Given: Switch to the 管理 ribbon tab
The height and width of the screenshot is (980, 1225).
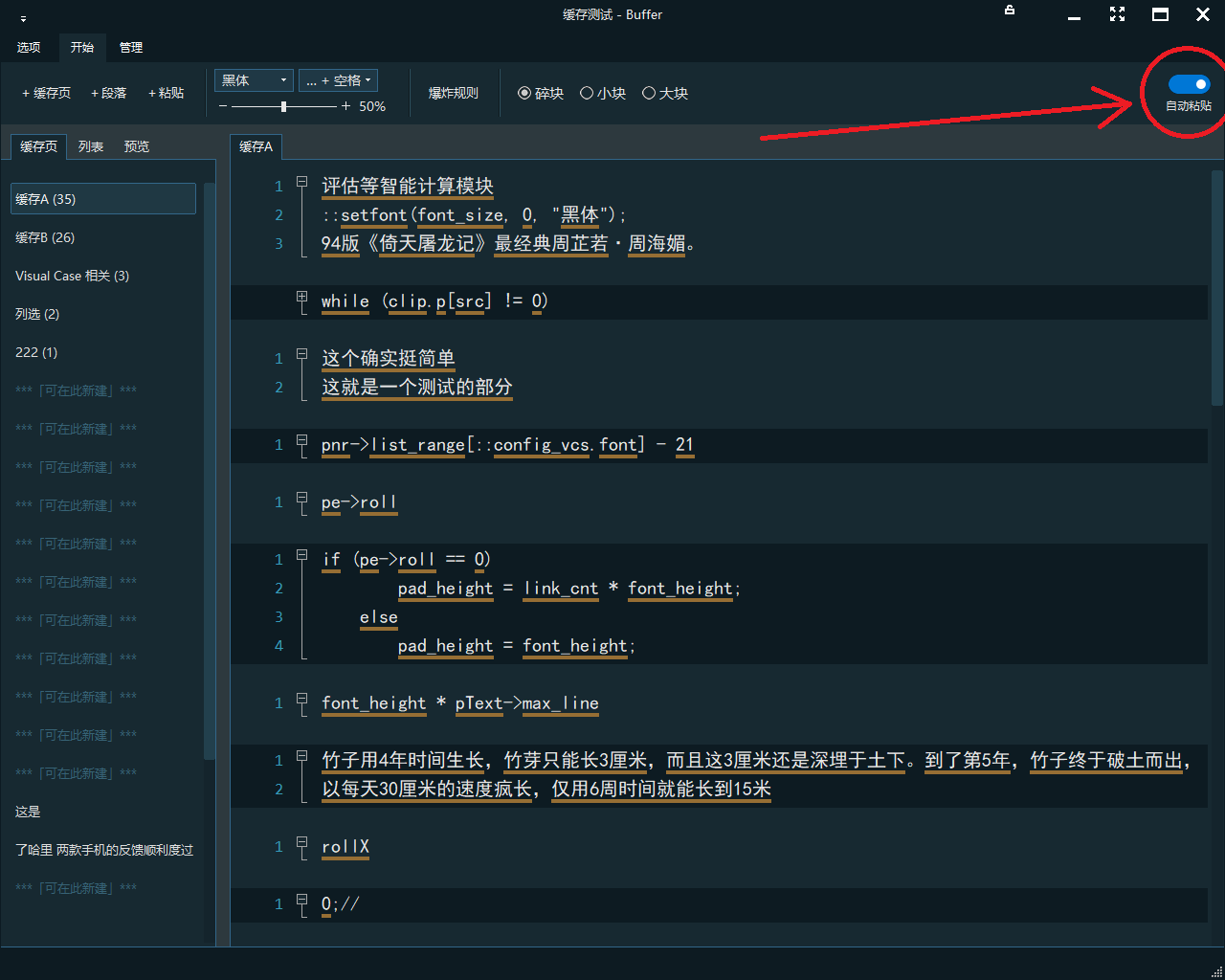Looking at the screenshot, I should [131, 47].
